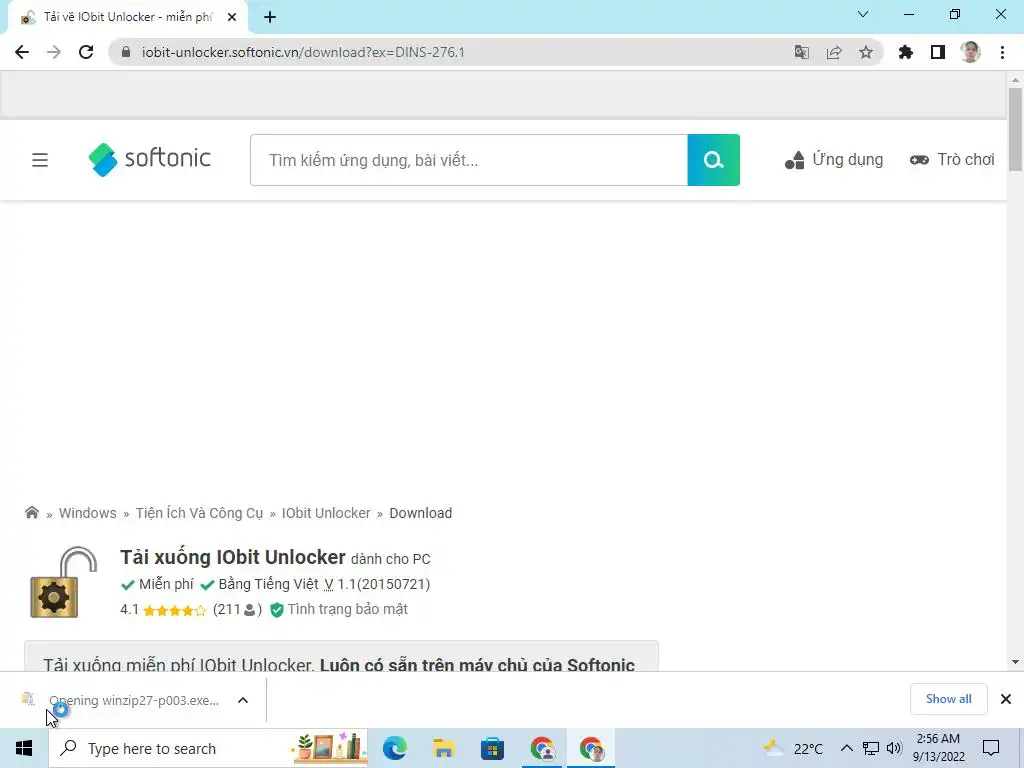Image resolution: width=1024 pixels, height=768 pixels.
Task: Open the weather 22°C widget
Action: click(793, 748)
